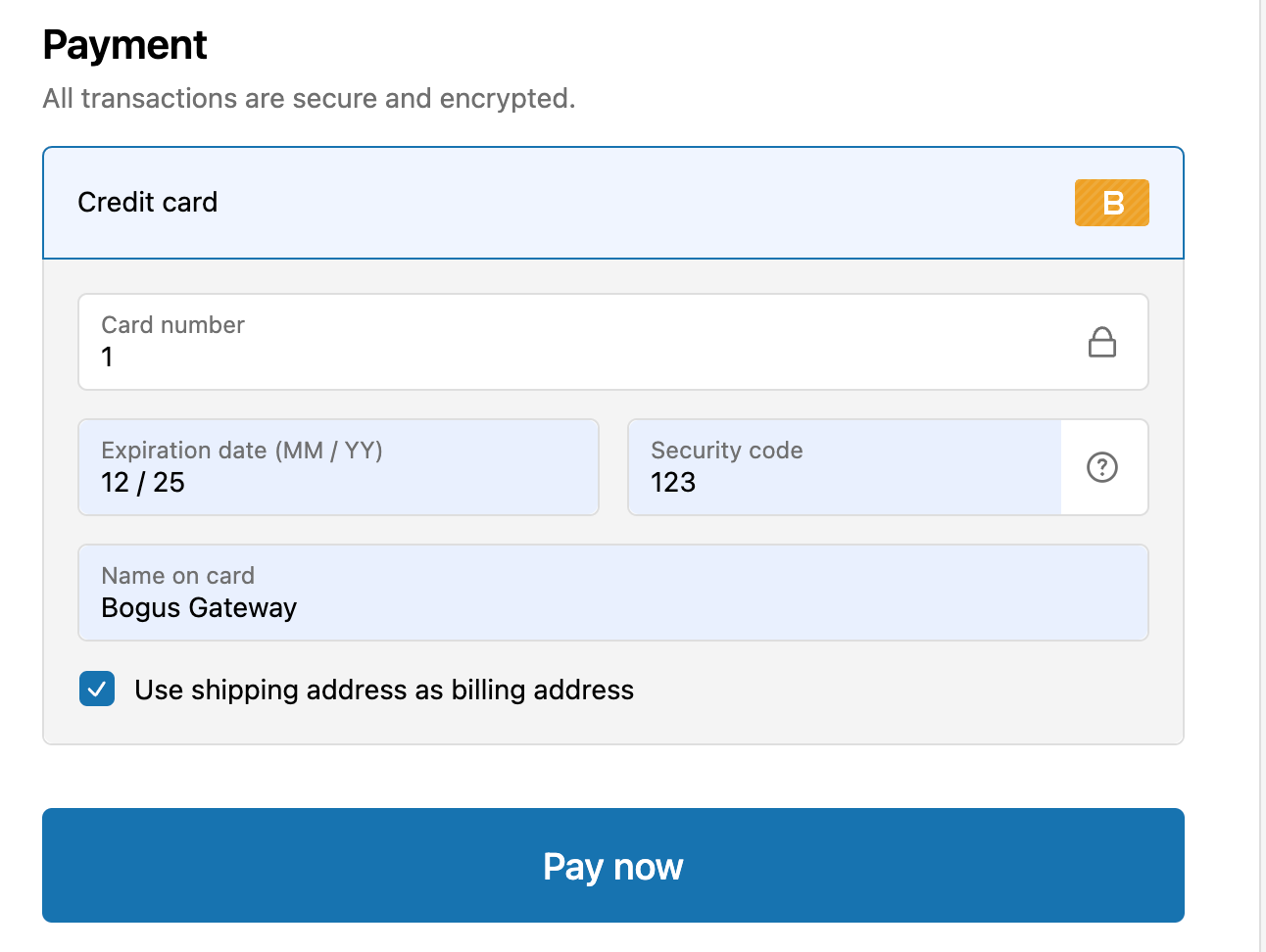Uncheck Use shipping address as billing address
Screen dimensions: 1266x952
point(97,690)
